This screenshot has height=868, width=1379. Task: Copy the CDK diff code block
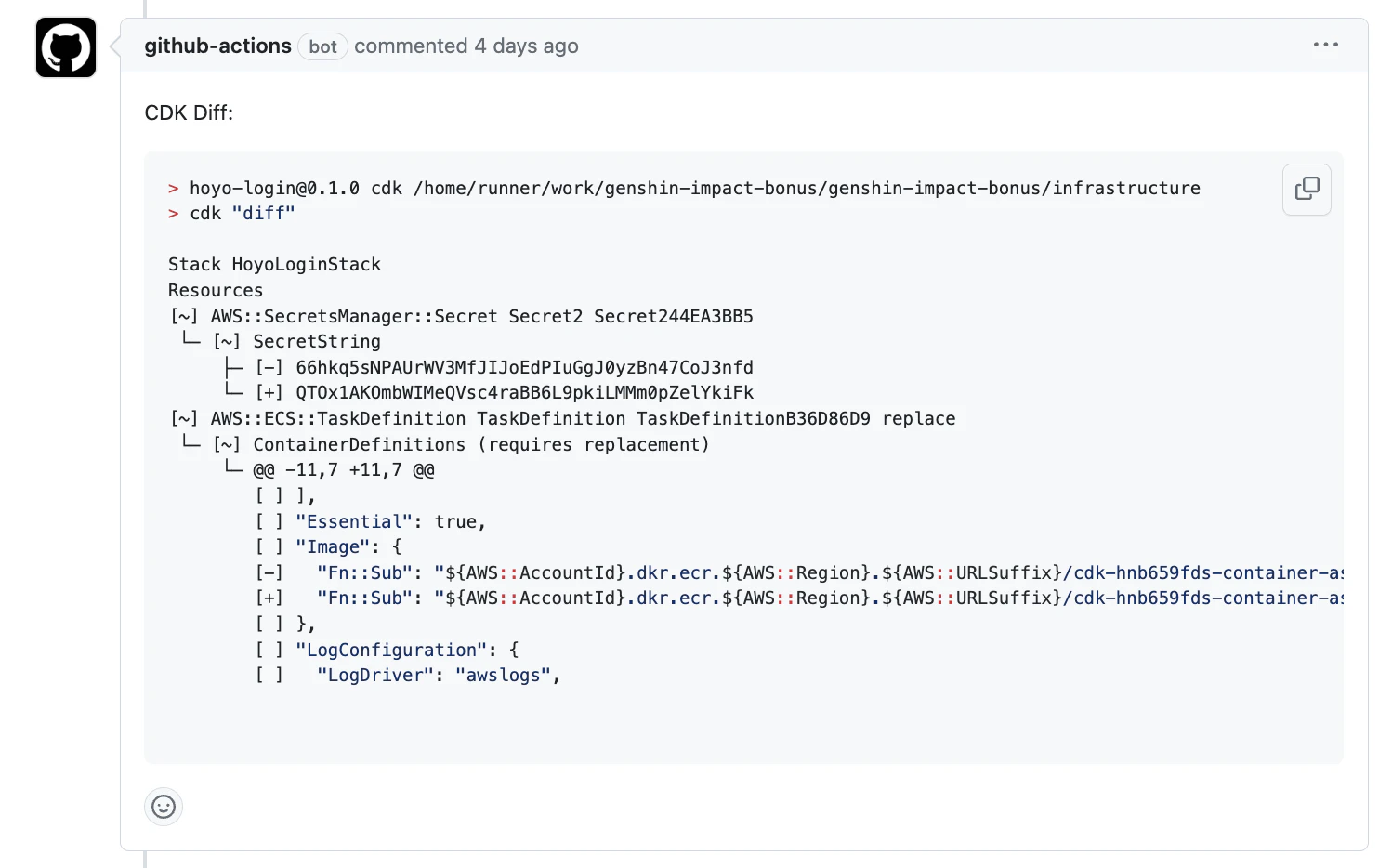tap(1307, 190)
